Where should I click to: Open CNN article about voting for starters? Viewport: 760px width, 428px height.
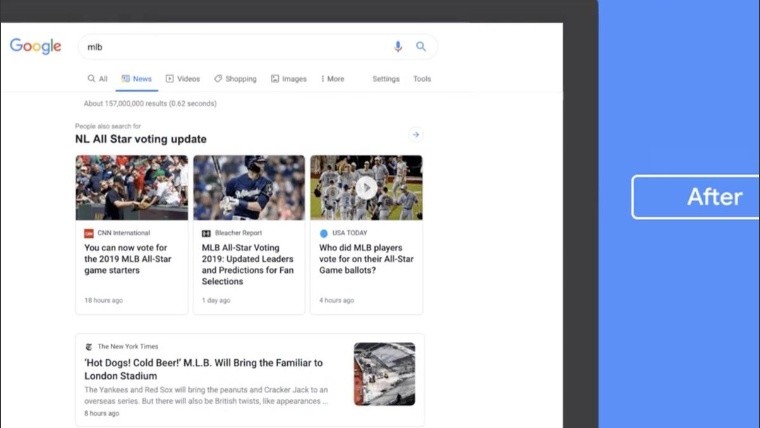[x=128, y=259]
